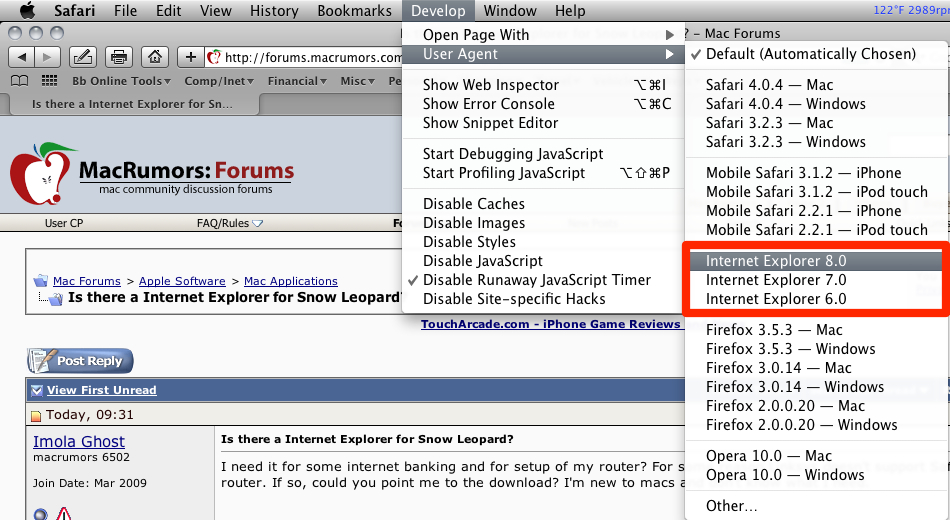Open the Edit menu
This screenshot has width=950, height=520.
pyautogui.click(x=168, y=10)
